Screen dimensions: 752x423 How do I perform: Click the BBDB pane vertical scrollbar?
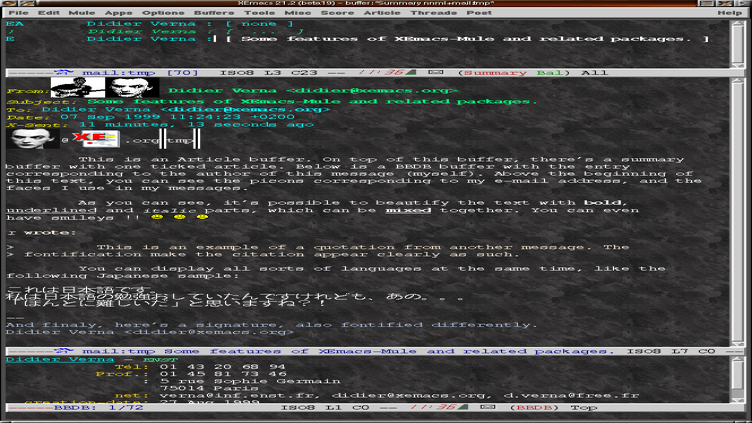tap(737, 377)
